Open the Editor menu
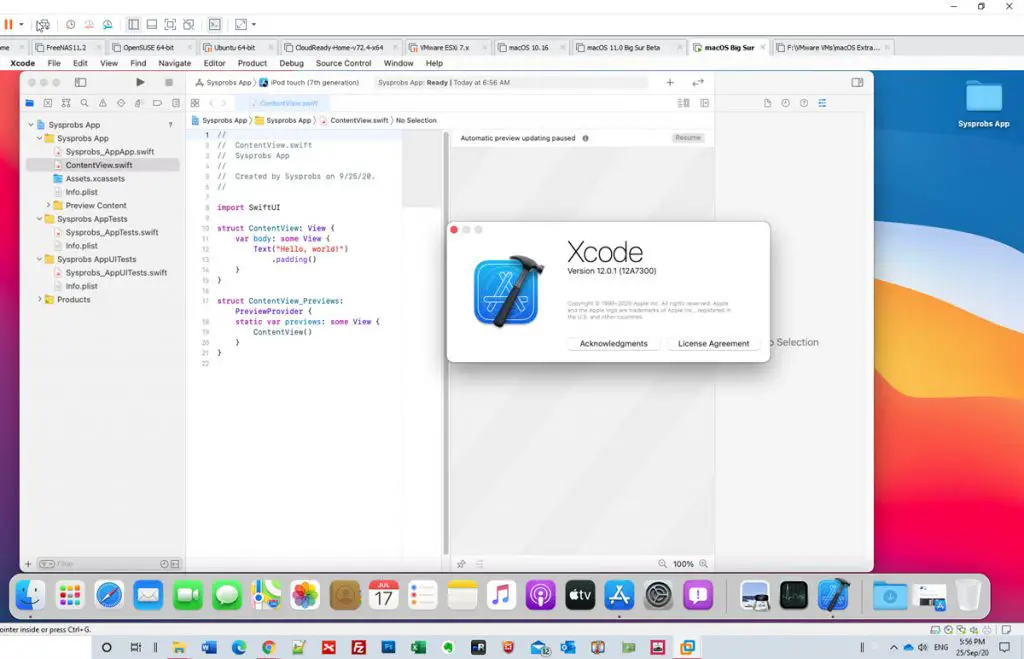 (214, 63)
